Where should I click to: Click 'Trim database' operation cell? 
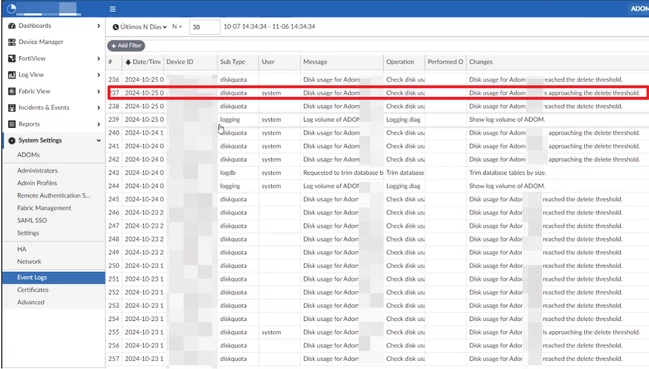point(405,173)
